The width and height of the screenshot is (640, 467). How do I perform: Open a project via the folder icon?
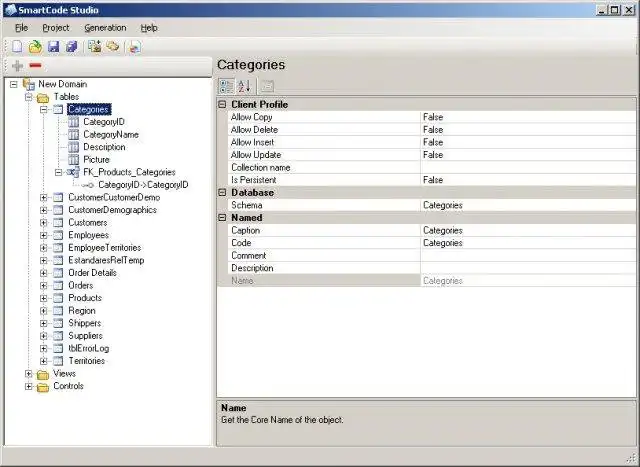pyautogui.click(x=36, y=47)
